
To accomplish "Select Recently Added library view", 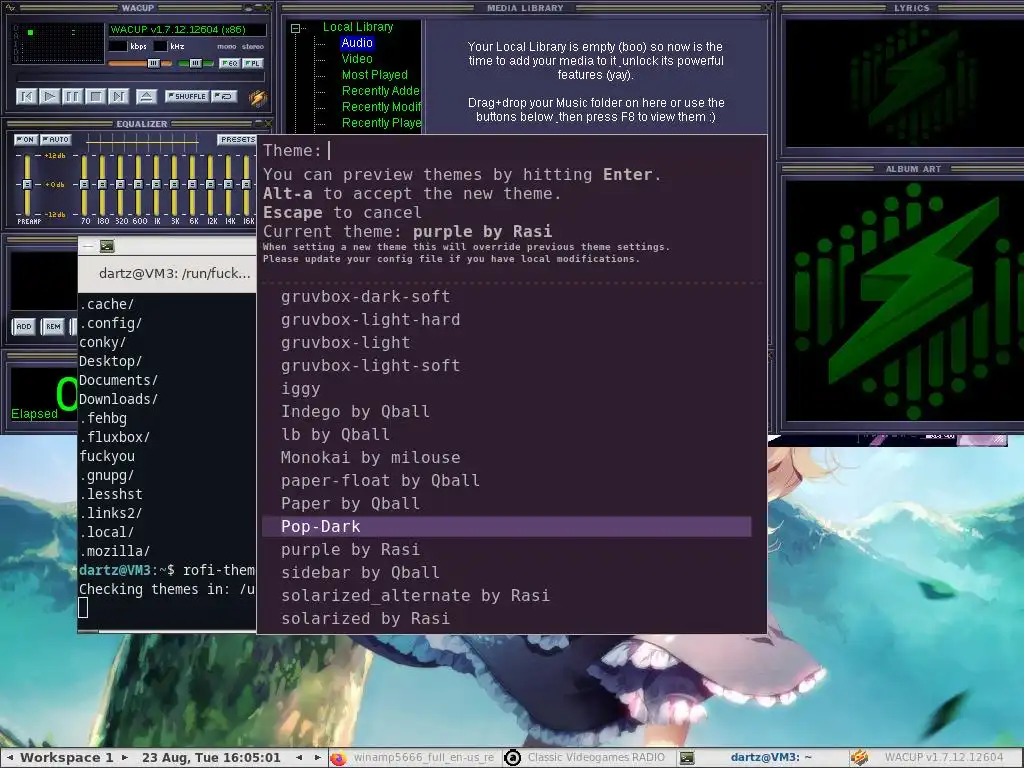I will (x=380, y=91).
